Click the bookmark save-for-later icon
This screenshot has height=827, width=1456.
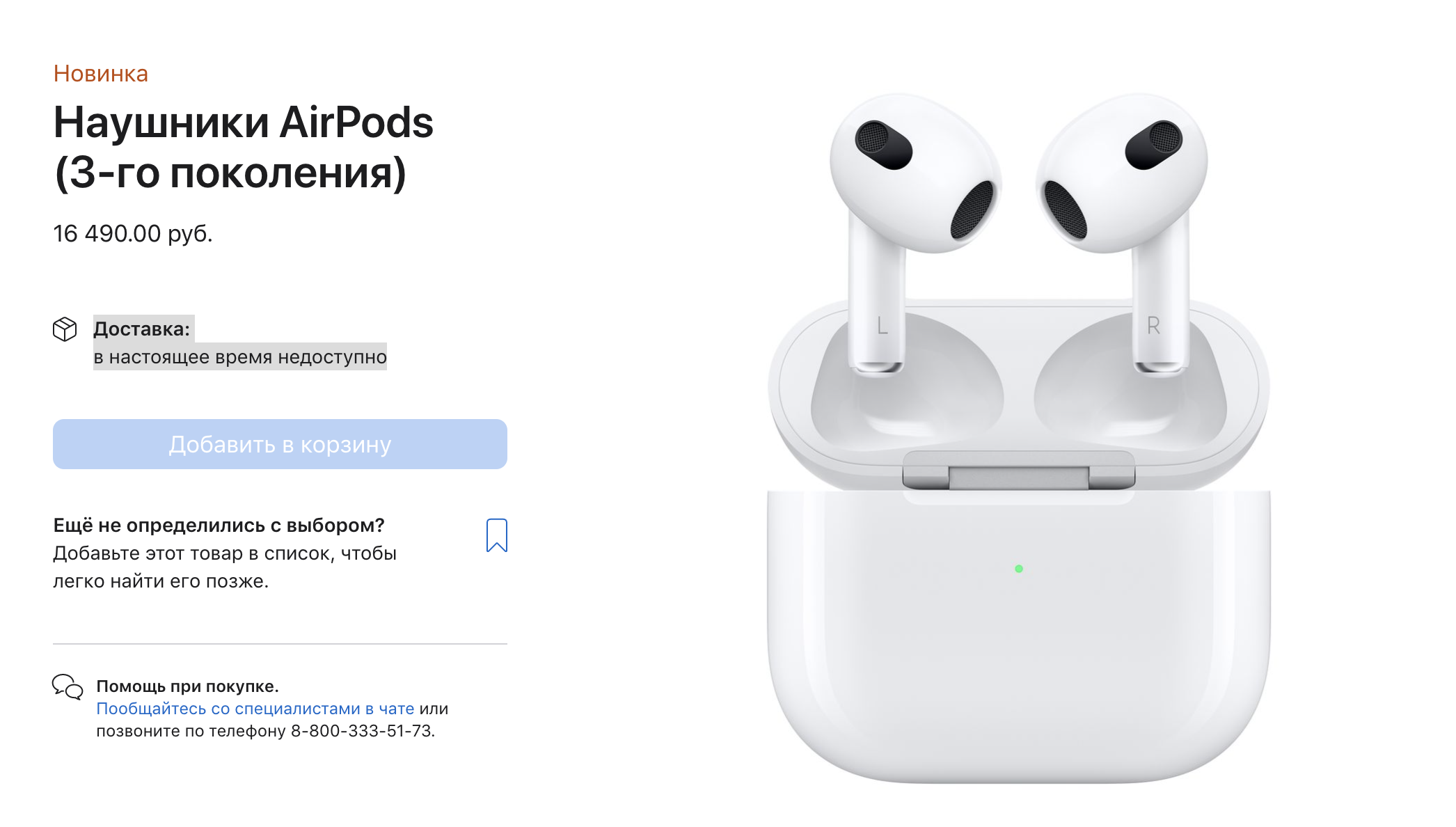(x=496, y=535)
